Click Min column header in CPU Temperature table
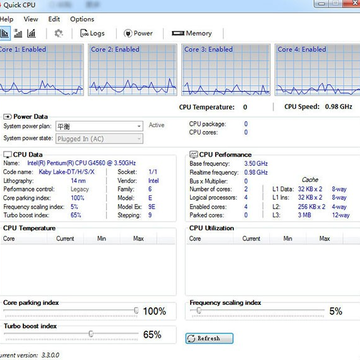This screenshot has width=360, height=360. click(102, 239)
